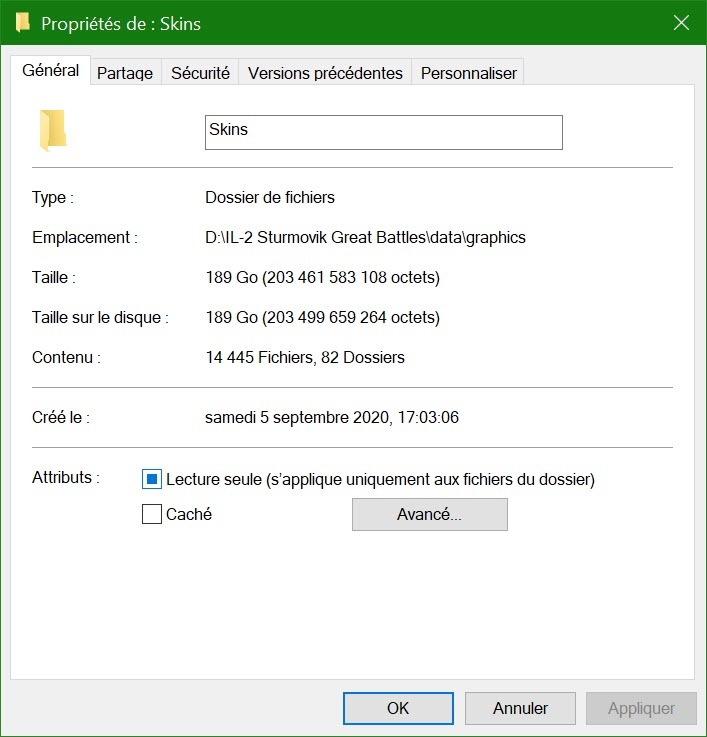Focus the Skins folder name field
Screen dimensions: 707x737
[384, 133]
